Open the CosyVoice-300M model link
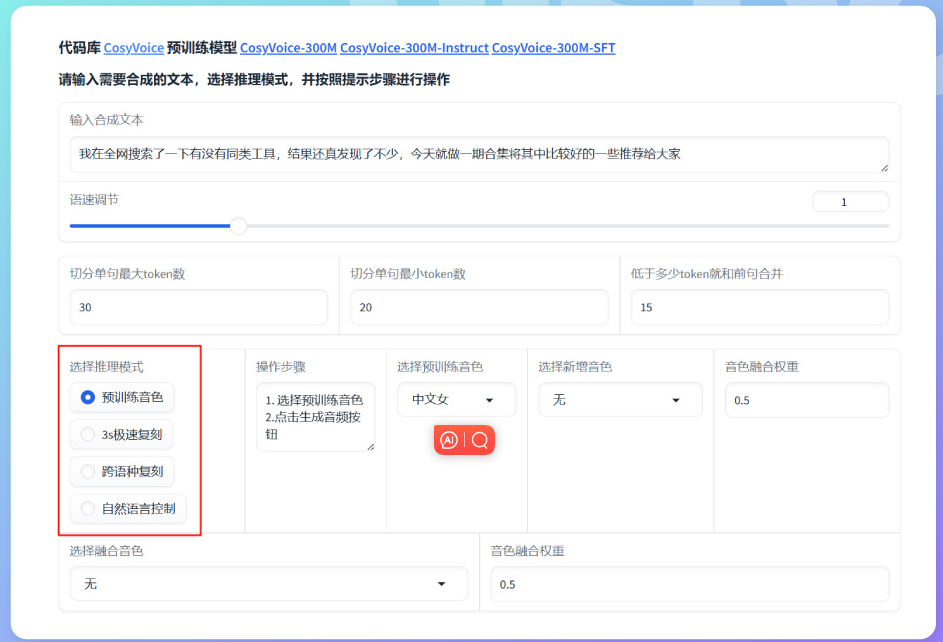Image resolution: width=943 pixels, height=642 pixels. click(x=288, y=48)
